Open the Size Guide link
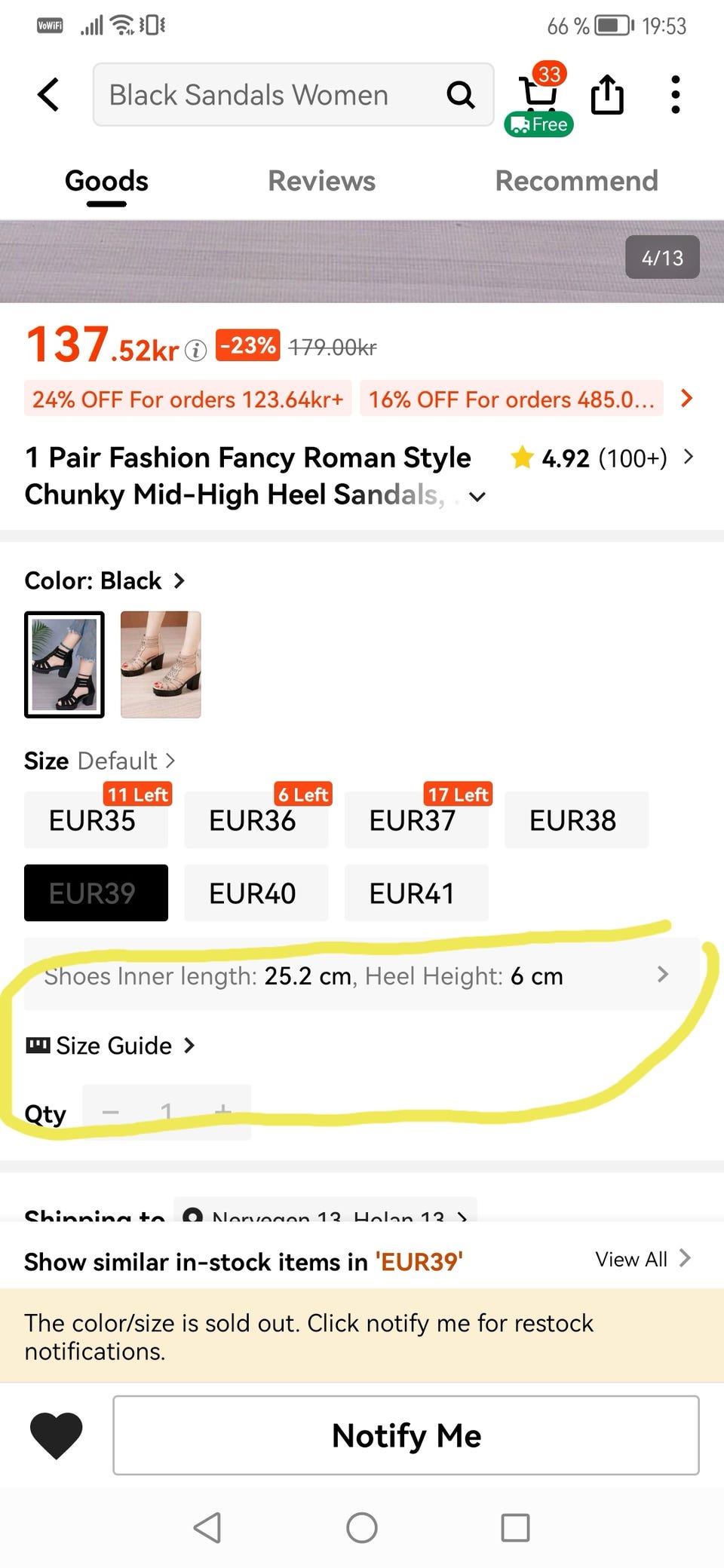This screenshot has height=1568, width=724. point(112,1046)
